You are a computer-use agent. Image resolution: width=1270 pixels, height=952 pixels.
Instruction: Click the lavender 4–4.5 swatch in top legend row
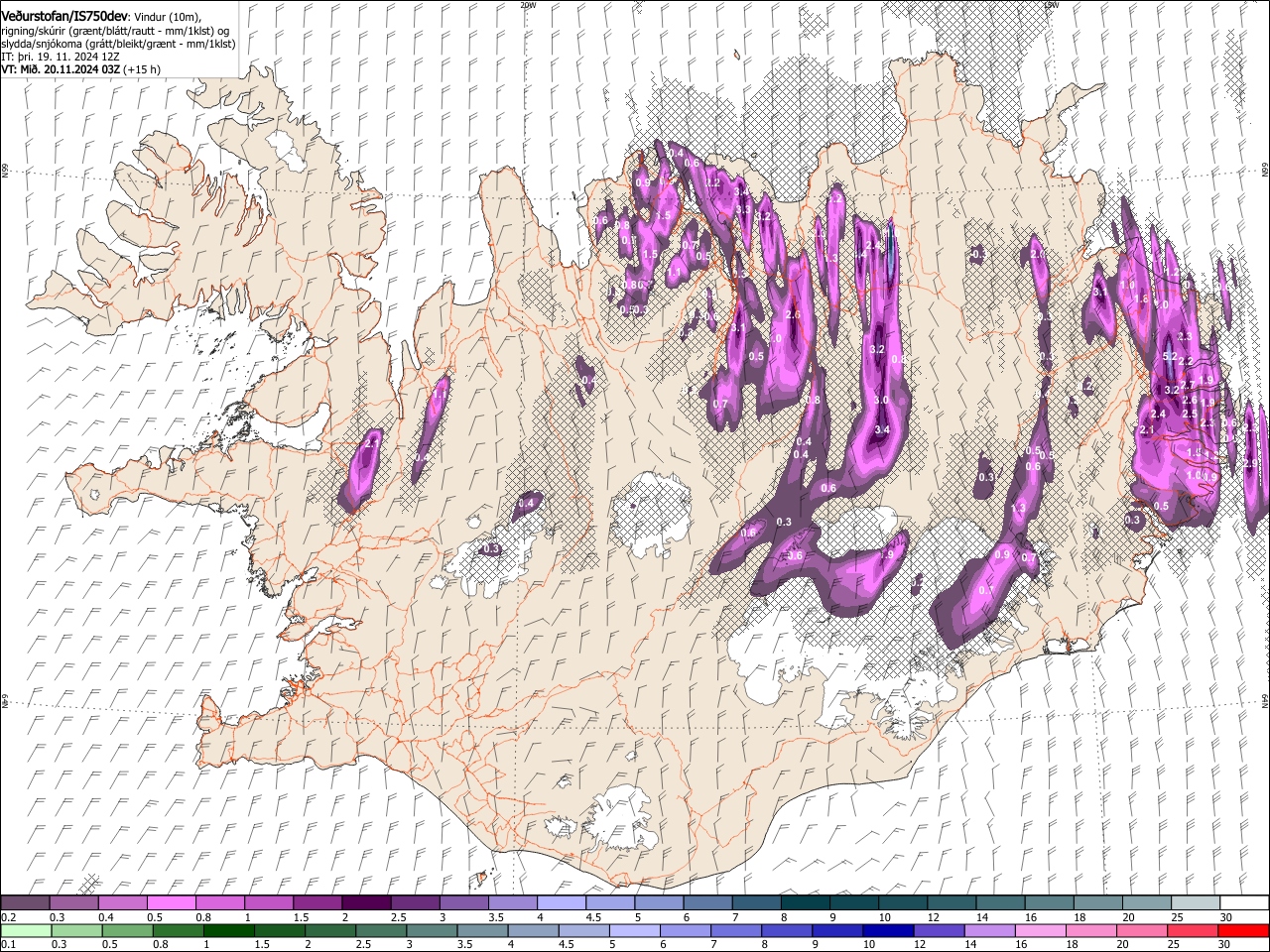561,903
